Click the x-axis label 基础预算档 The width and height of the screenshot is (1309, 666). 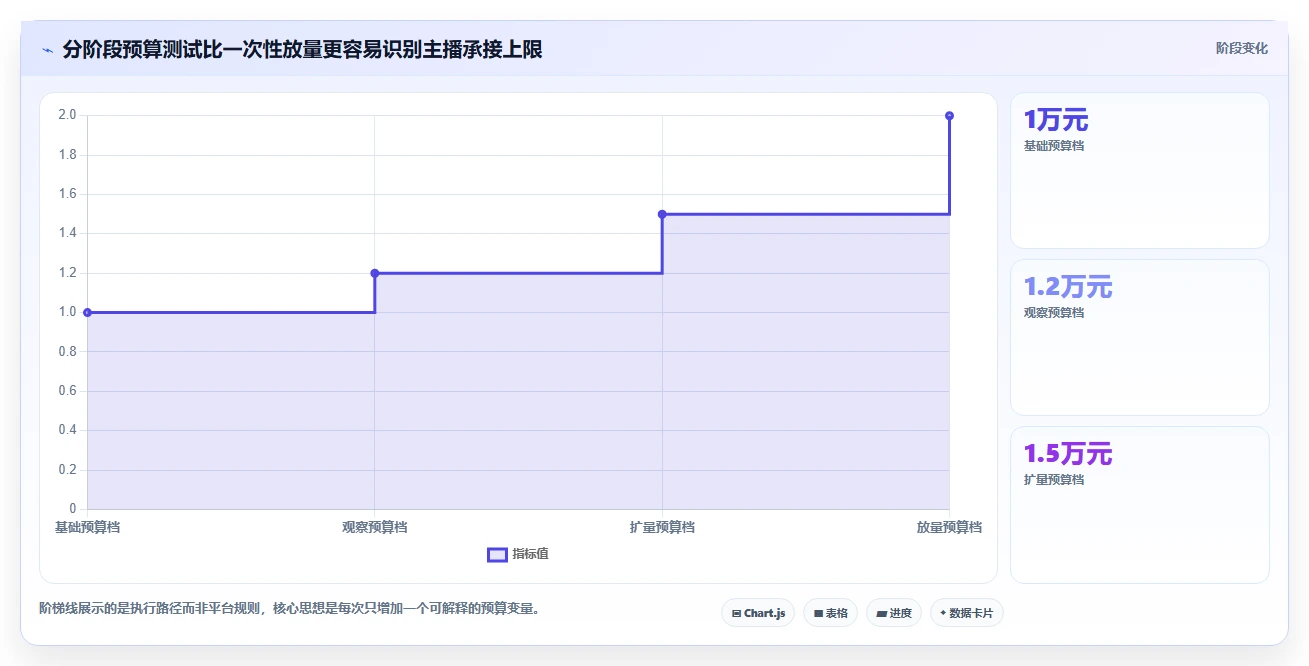point(87,527)
